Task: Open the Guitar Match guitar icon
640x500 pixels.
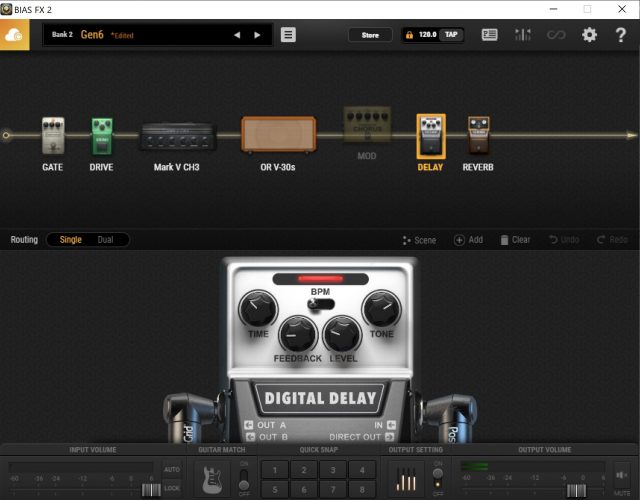Action: pos(212,479)
